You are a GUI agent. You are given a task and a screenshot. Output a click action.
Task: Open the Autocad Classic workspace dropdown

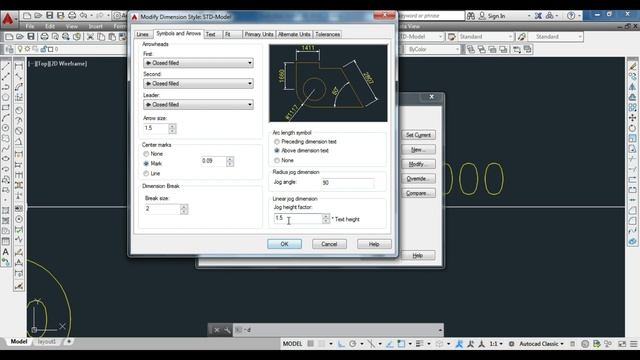click(x=541, y=344)
